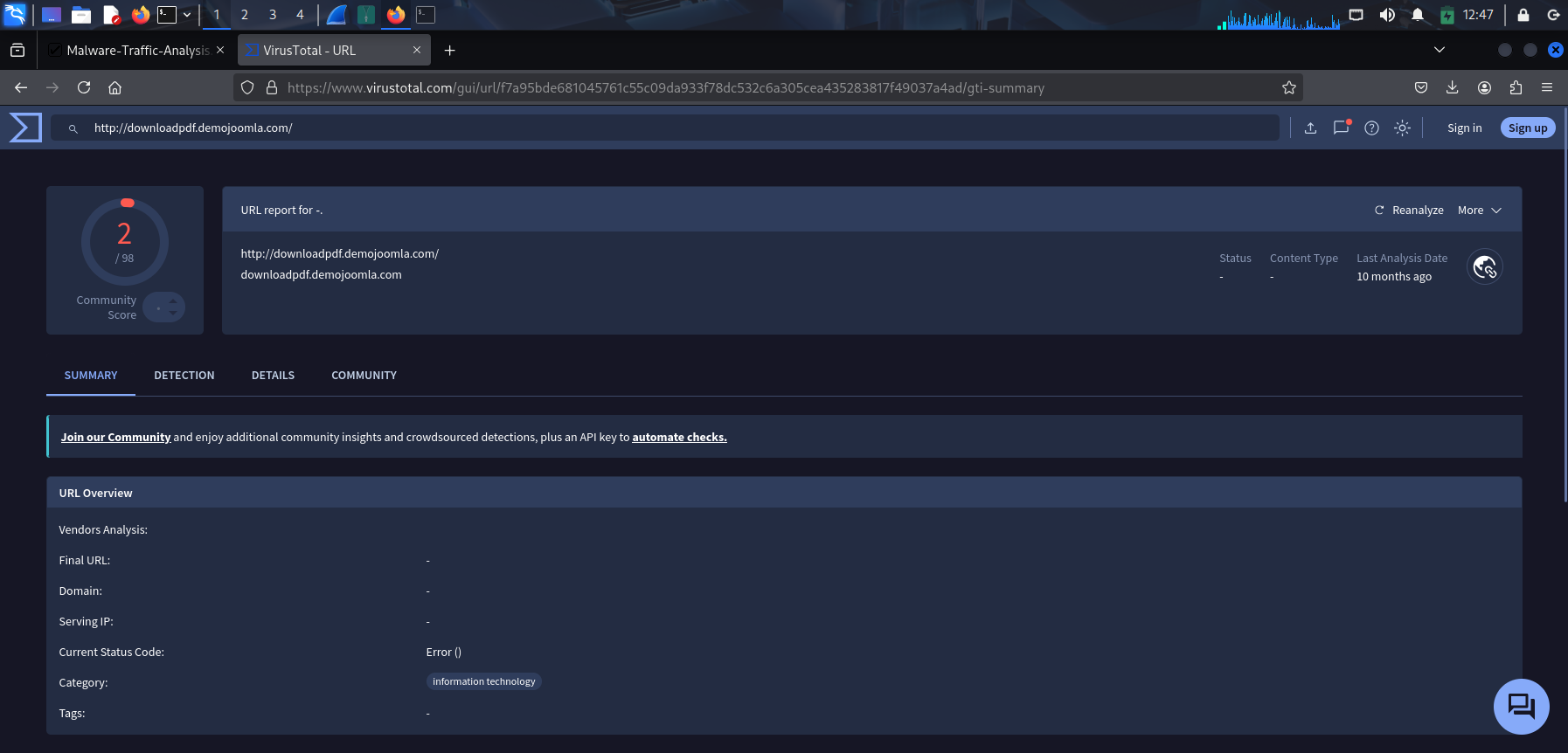Click the battery power indicator

coord(1447,15)
